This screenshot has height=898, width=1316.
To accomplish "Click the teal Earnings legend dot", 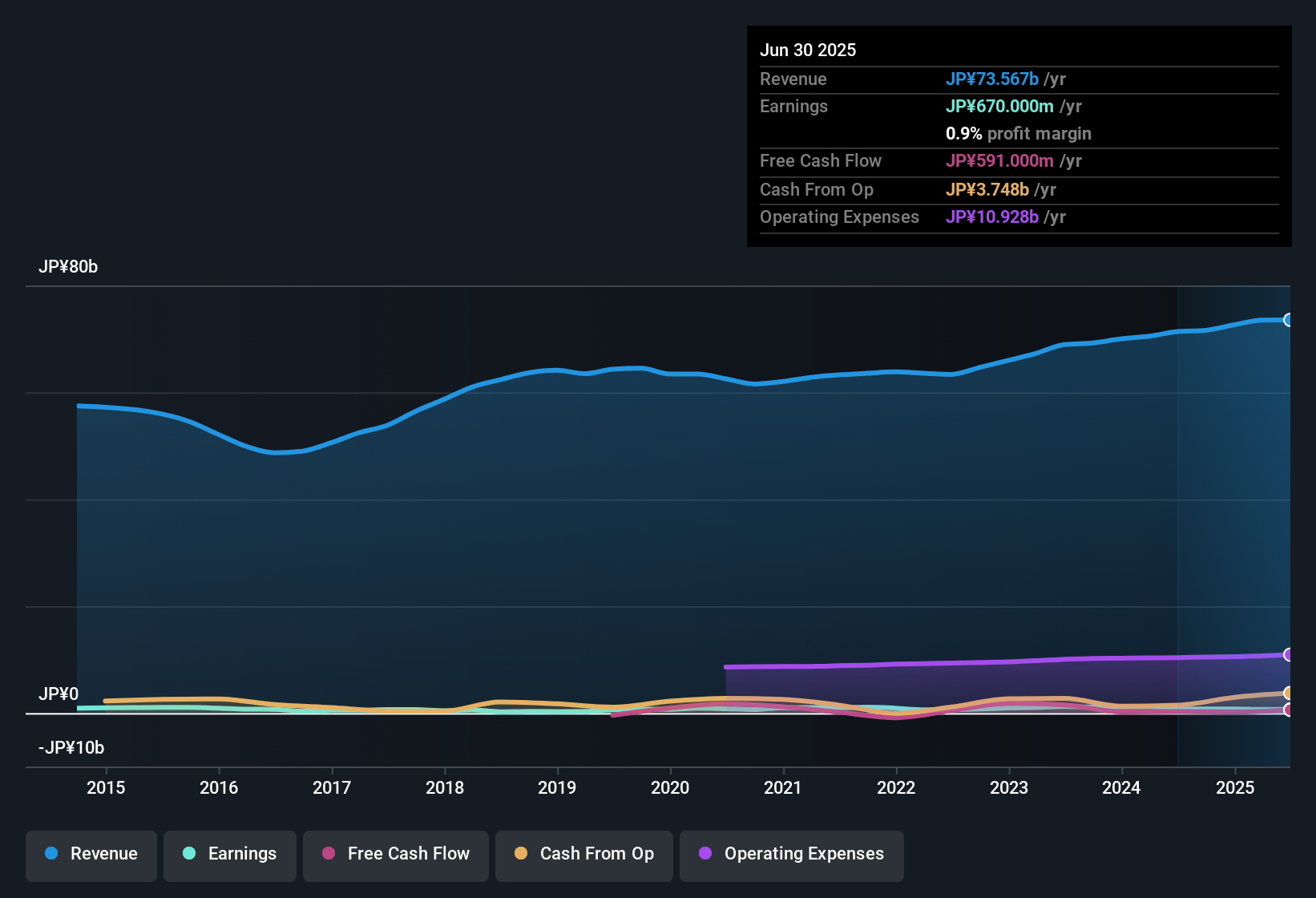I will (x=189, y=854).
